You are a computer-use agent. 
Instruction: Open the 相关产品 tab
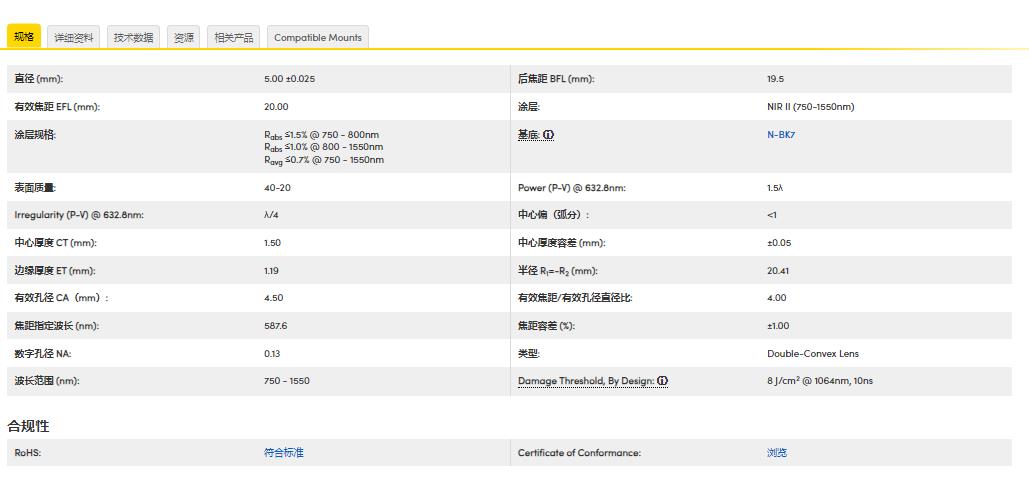point(234,37)
